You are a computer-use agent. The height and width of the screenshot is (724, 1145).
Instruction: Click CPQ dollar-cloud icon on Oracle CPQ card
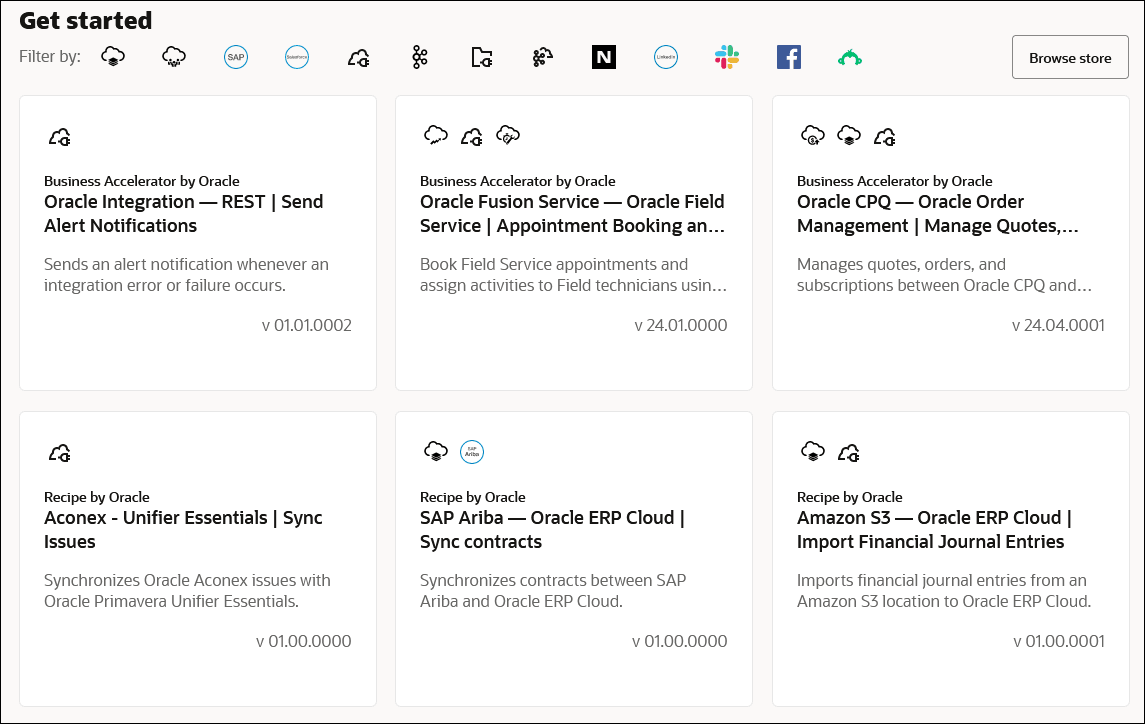pyautogui.click(x=813, y=135)
